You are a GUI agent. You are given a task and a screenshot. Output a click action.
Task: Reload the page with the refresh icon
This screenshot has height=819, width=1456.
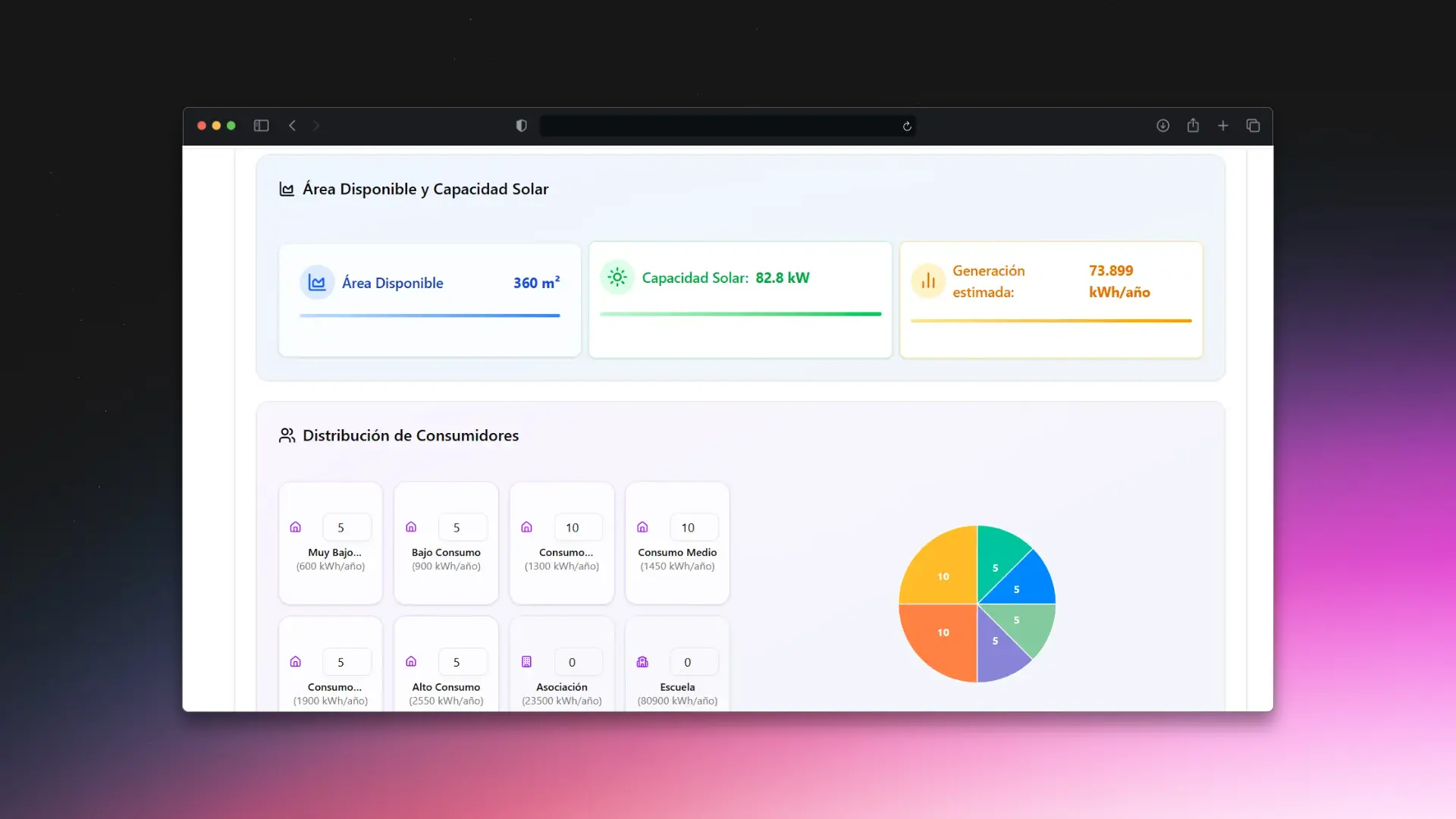click(907, 127)
